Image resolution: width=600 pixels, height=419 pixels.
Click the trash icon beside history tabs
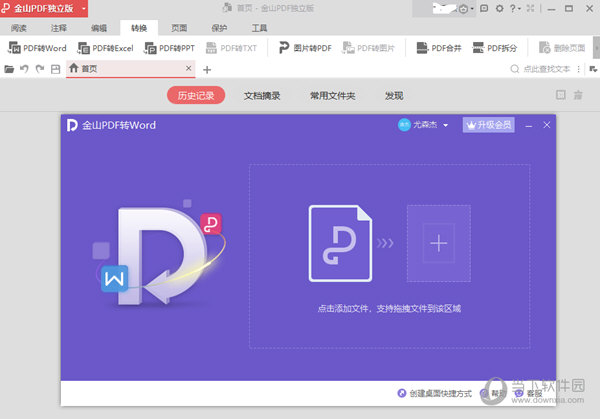coord(578,95)
